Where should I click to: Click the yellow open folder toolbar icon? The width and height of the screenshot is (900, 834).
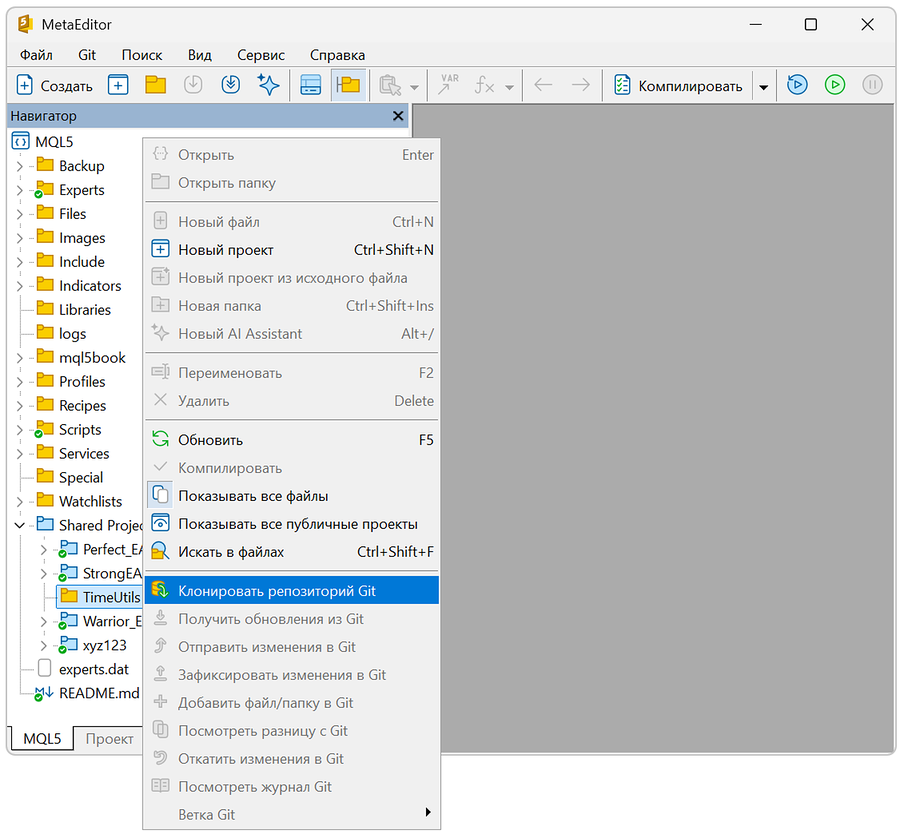[x=155, y=86]
